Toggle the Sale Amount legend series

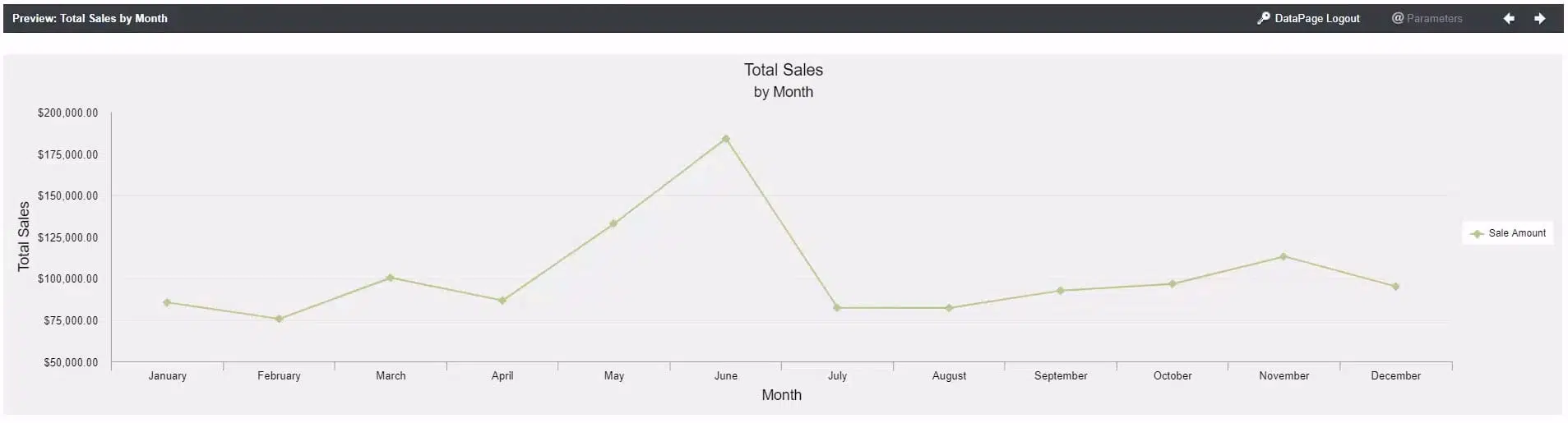[1509, 233]
